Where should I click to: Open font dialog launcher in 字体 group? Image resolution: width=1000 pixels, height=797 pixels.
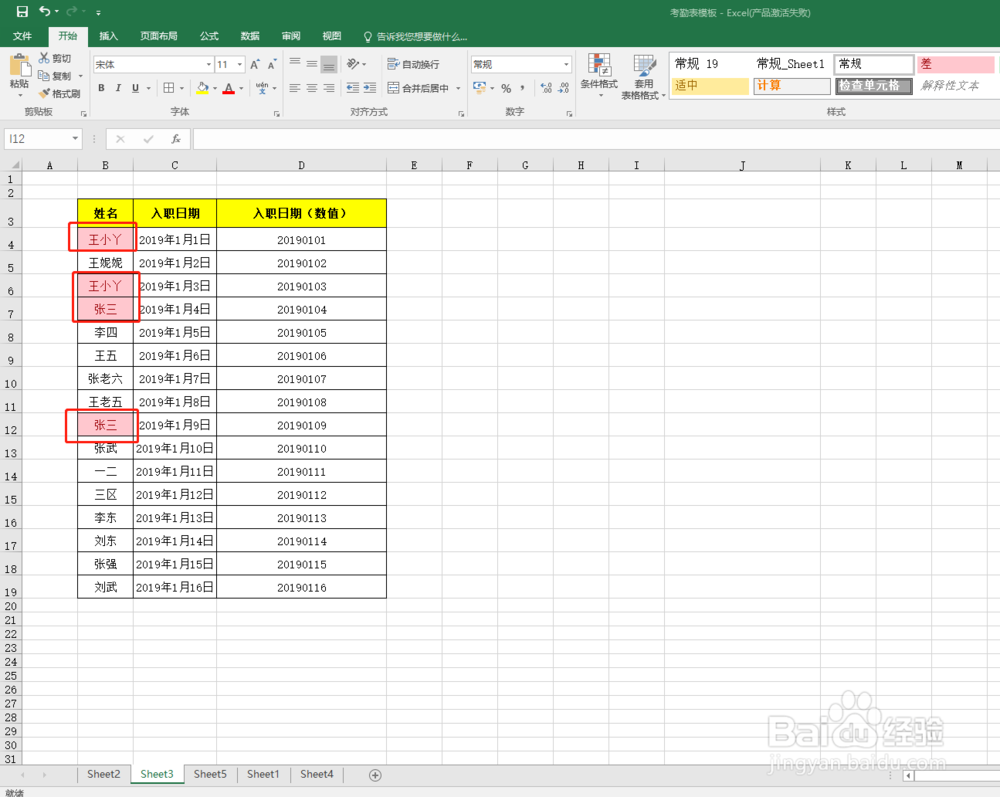tap(277, 113)
